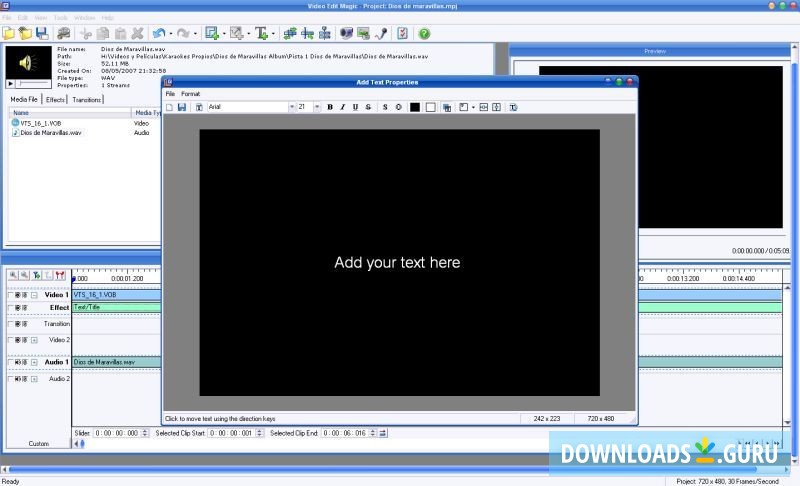The width and height of the screenshot is (800, 486).
Task: Tick the Video 1 track checkbox
Action: click(x=10, y=295)
